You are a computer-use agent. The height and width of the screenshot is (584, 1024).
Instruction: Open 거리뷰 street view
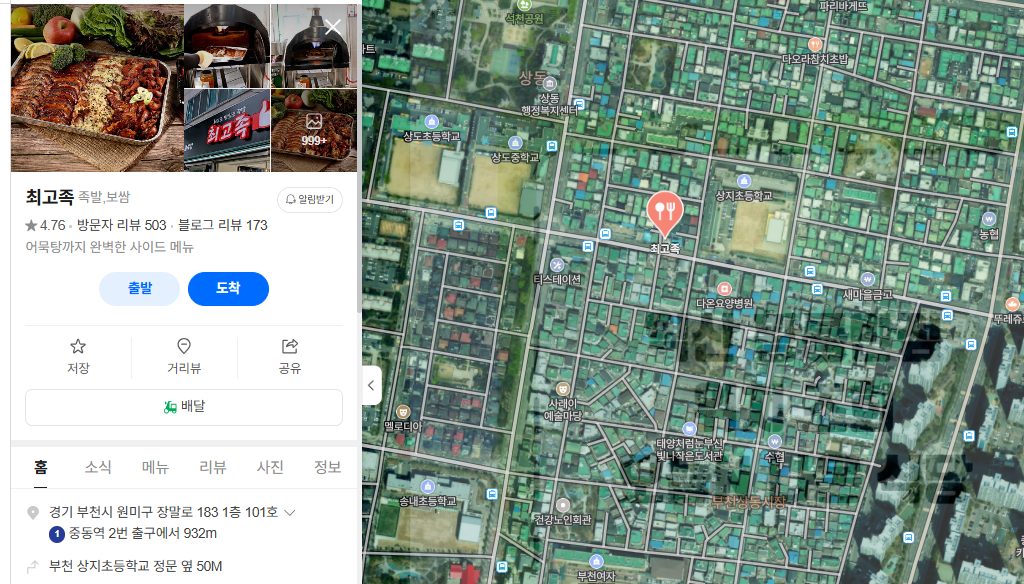click(184, 357)
